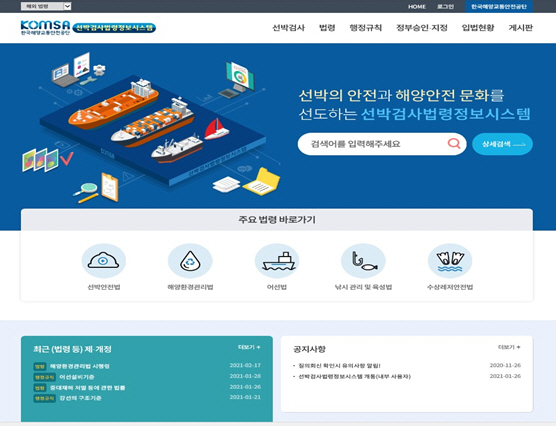
Task: Click the magnifier search icon
Action: point(454,144)
